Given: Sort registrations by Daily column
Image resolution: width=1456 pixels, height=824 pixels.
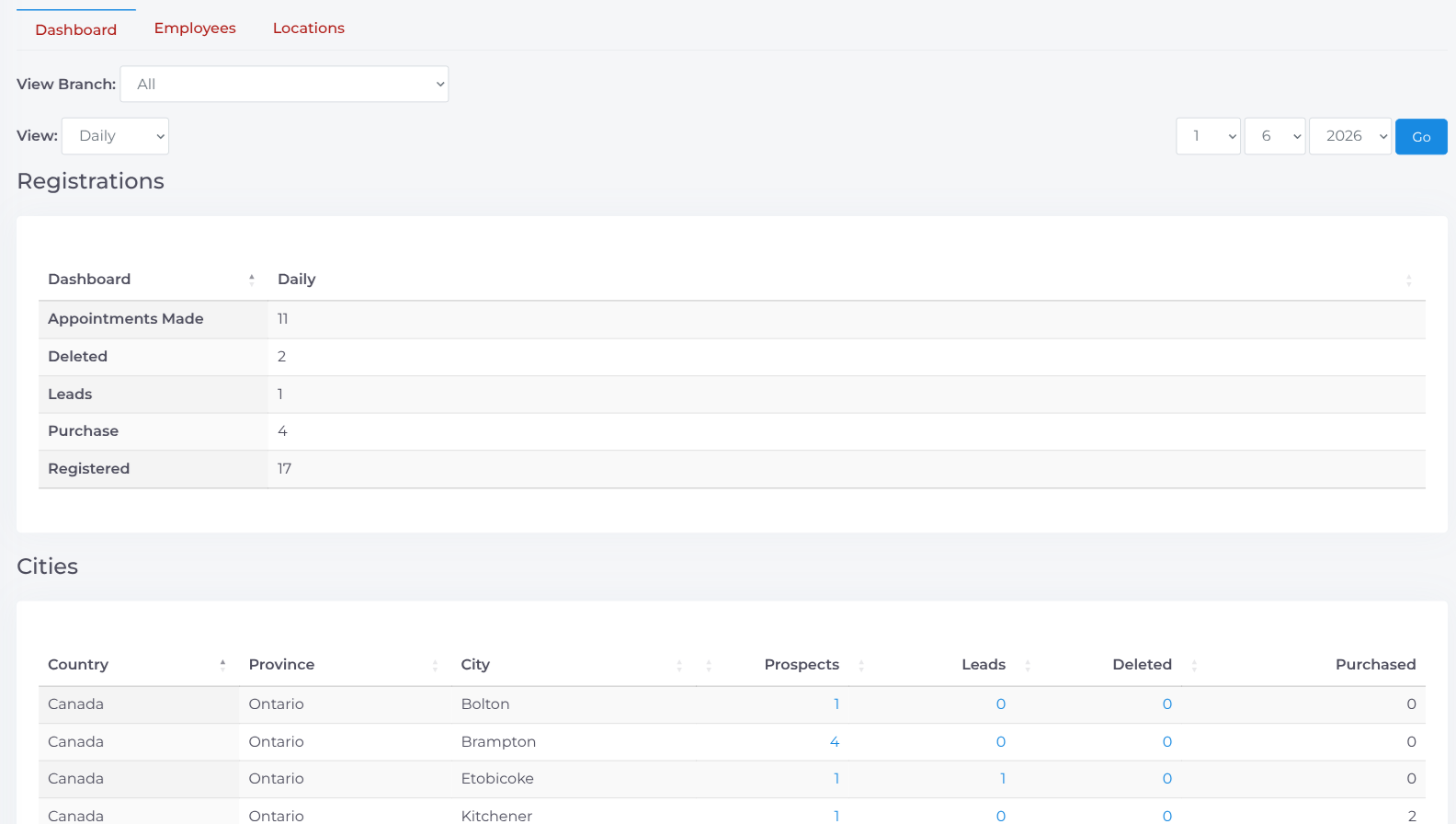Looking at the screenshot, I should point(846,280).
